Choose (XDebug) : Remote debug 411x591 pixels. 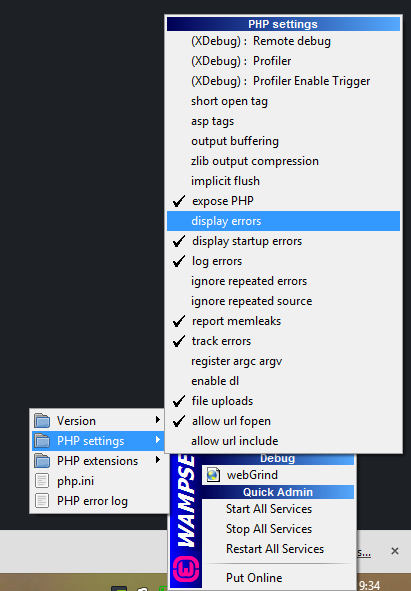click(x=283, y=41)
